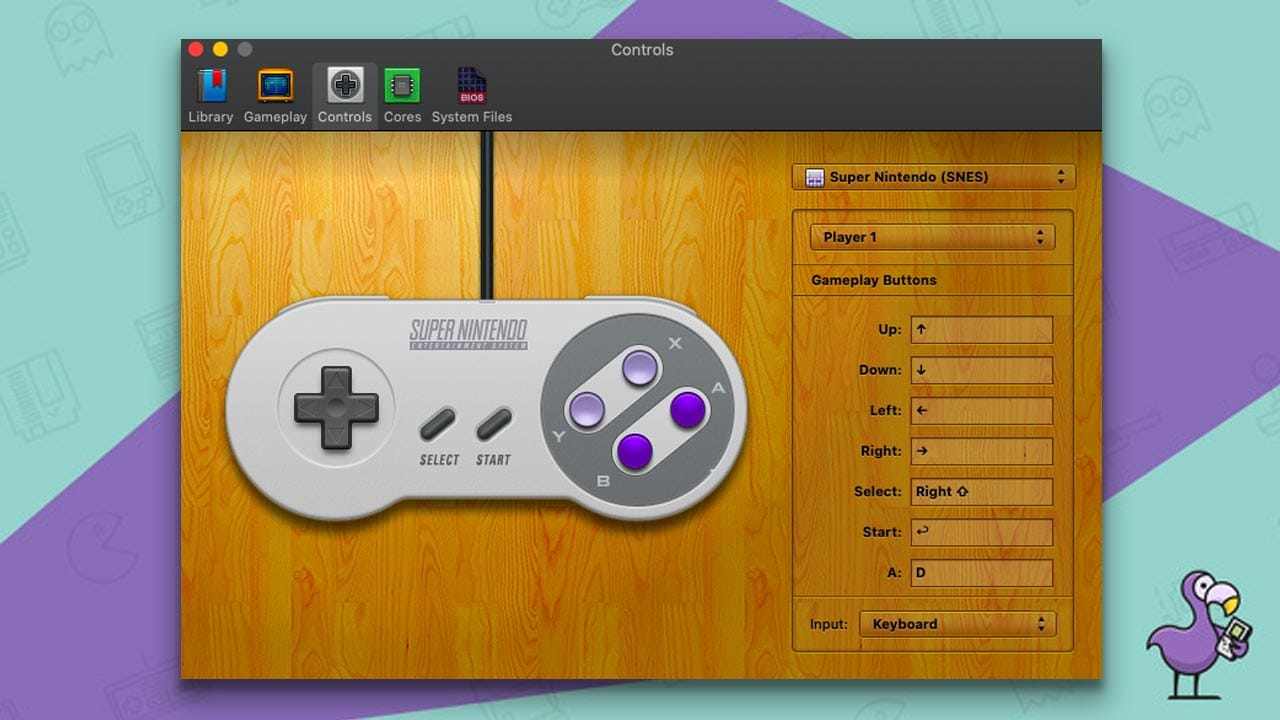Click the SELECT button on the controller

click(438, 425)
